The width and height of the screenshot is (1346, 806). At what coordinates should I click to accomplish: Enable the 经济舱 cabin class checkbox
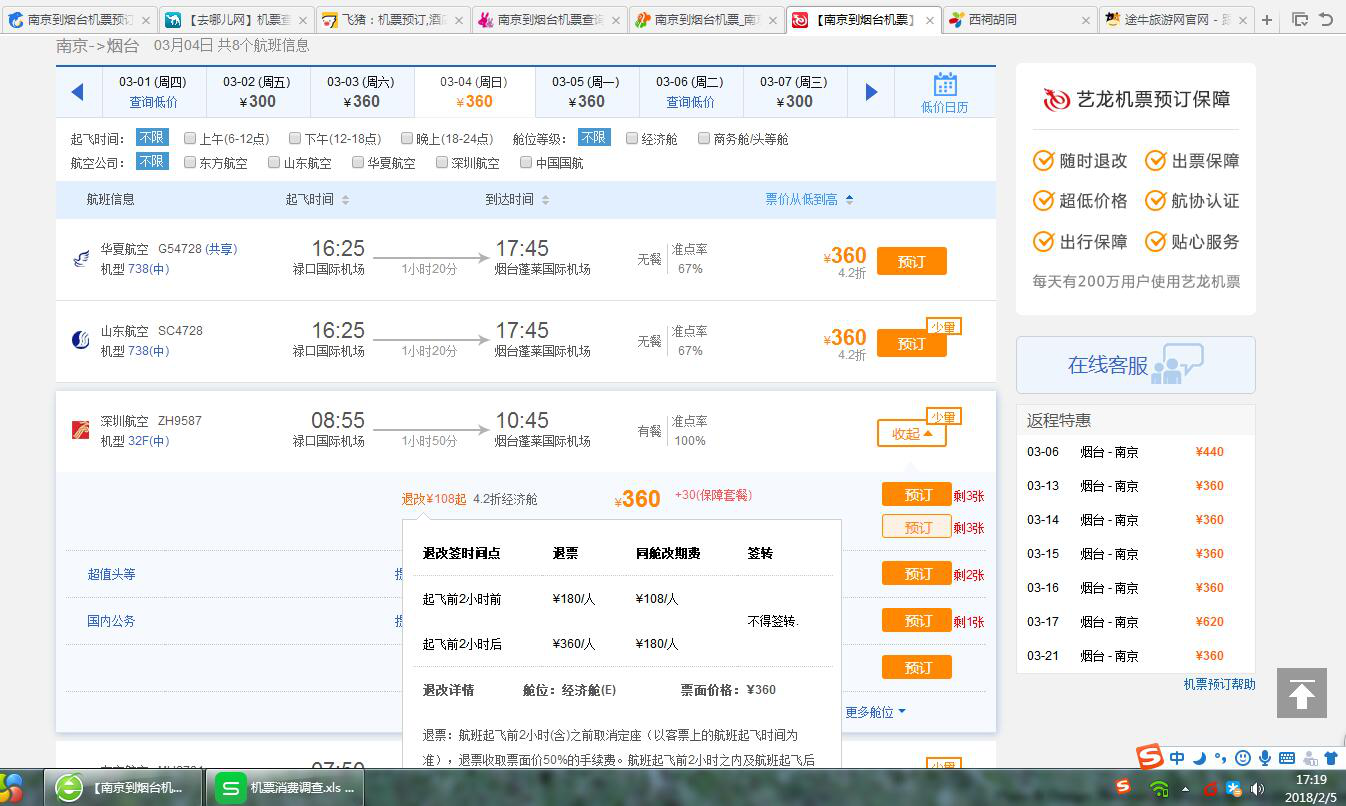pos(632,137)
